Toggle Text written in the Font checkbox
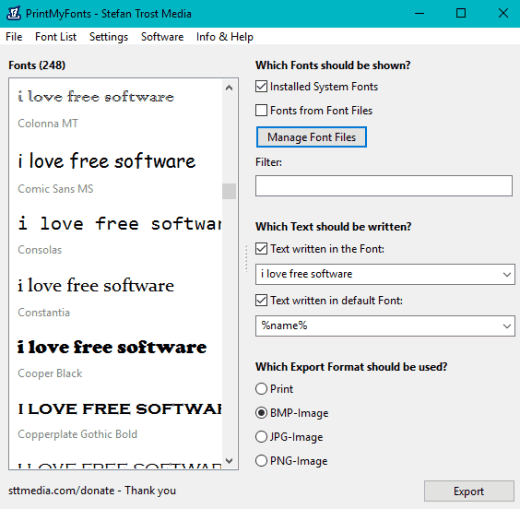520x509 pixels. (x=261, y=249)
